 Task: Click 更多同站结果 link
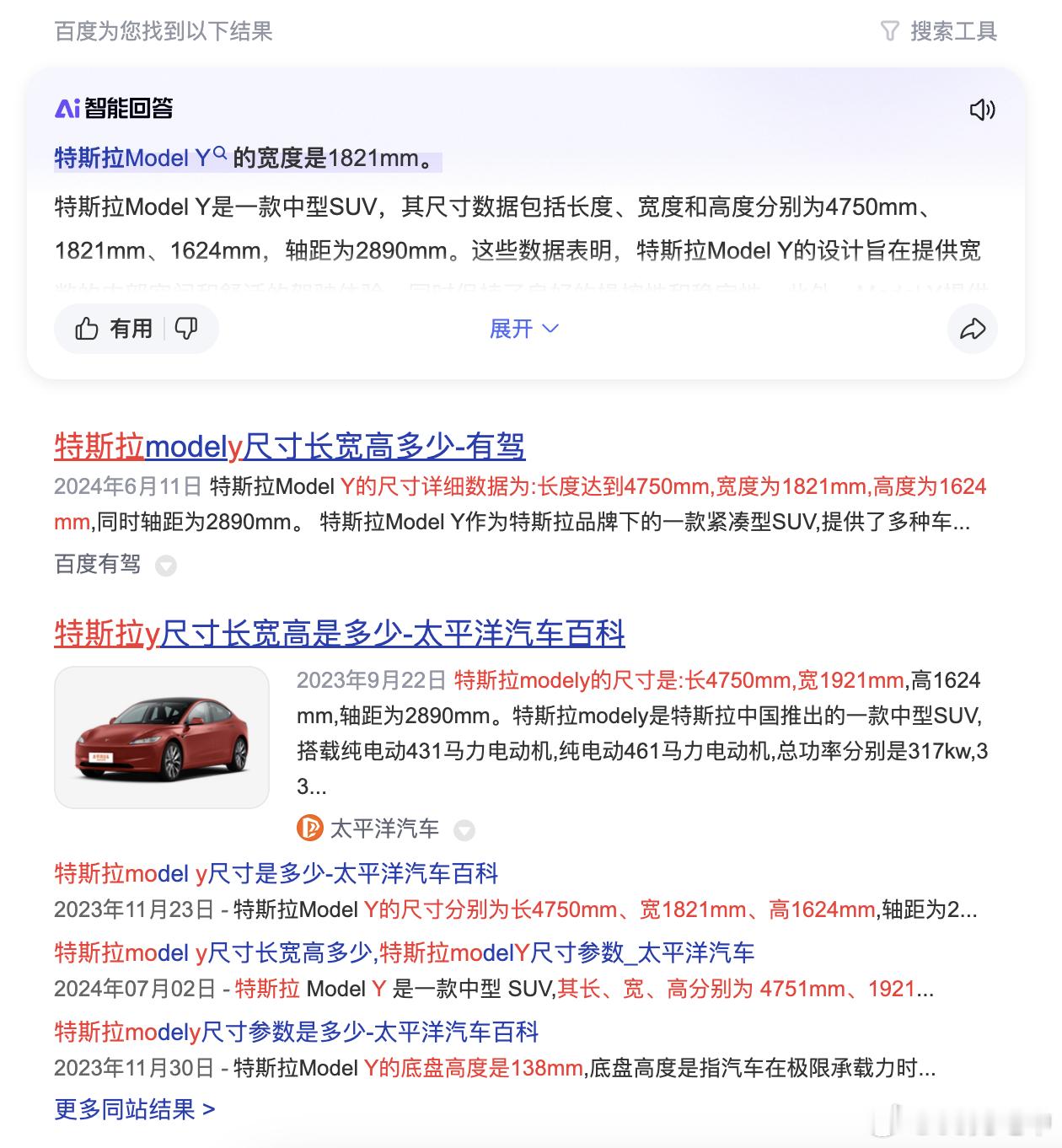[135, 1109]
